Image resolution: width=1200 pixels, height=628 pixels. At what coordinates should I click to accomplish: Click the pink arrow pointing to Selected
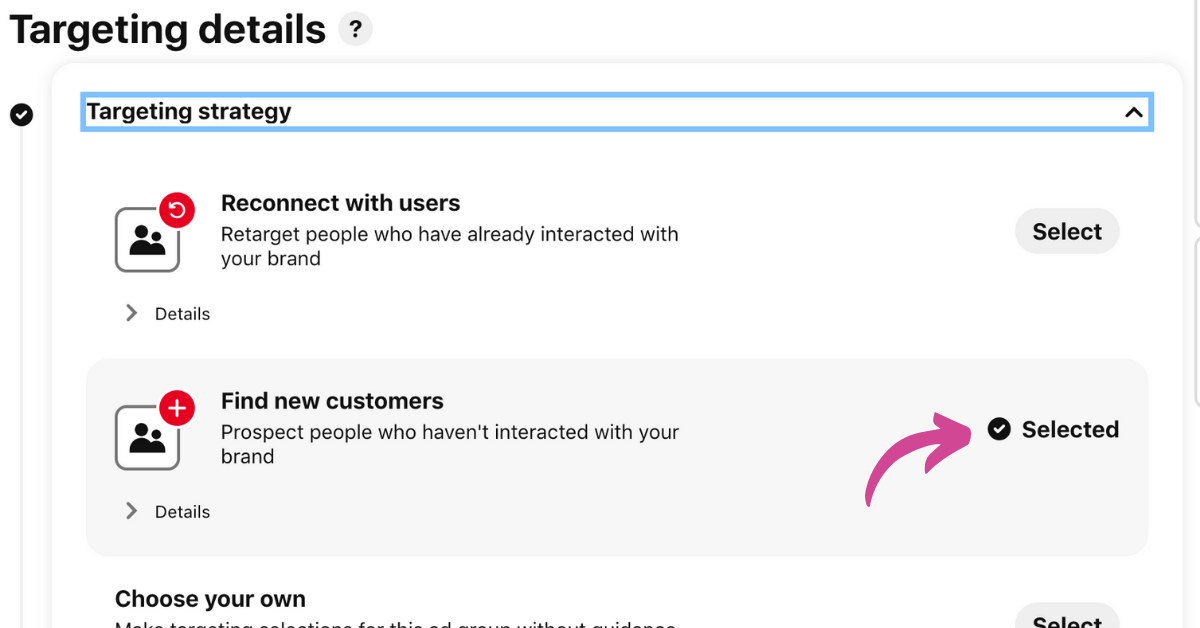(x=918, y=456)
